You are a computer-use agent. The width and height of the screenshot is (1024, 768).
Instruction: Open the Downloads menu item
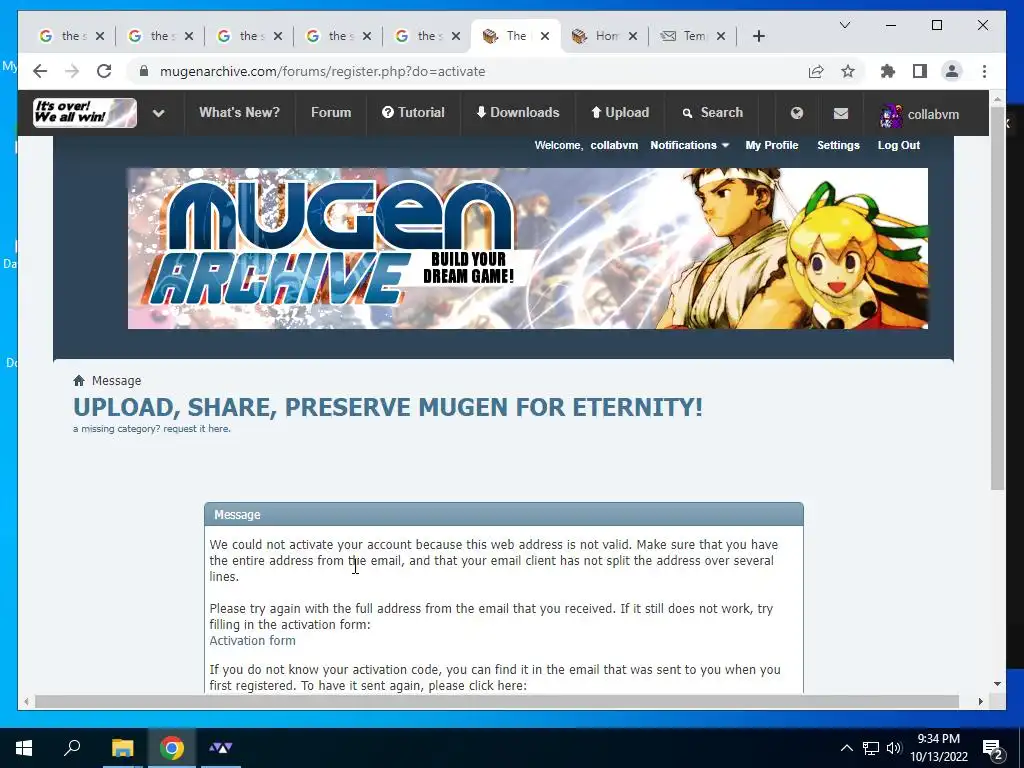[518, 112]
